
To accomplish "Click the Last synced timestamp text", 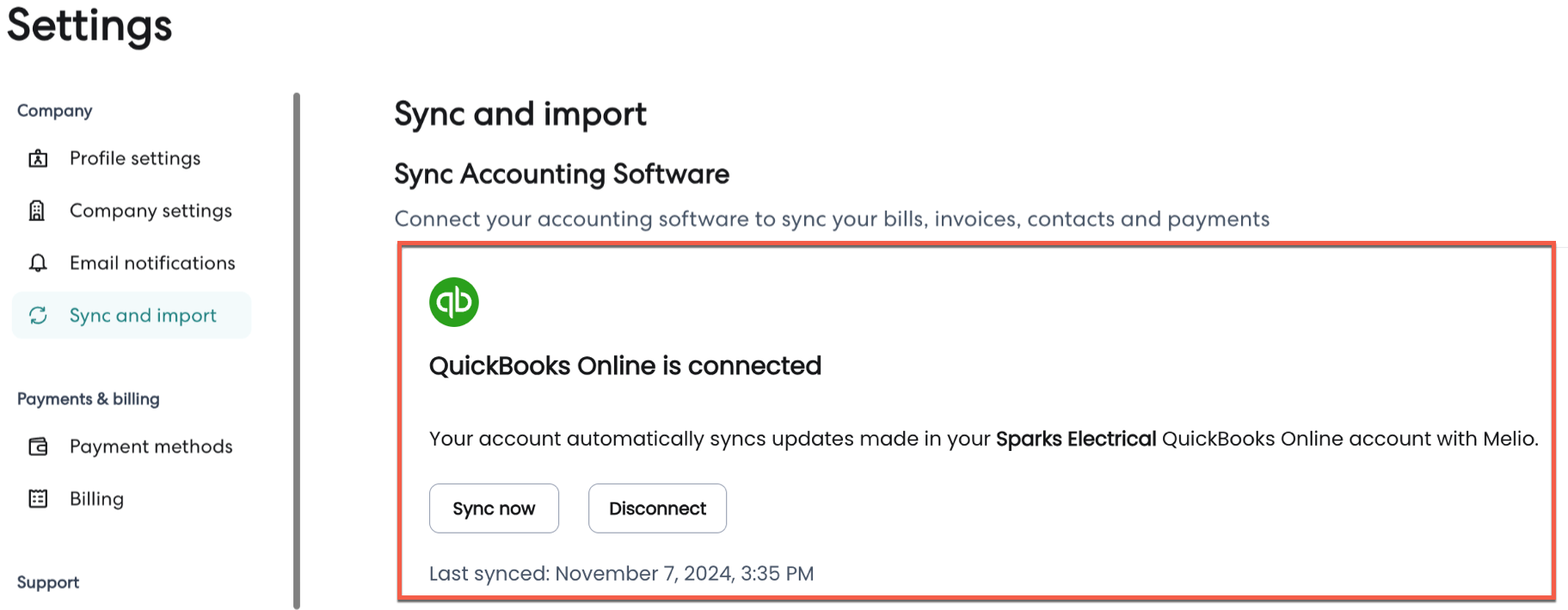I will point(621,574).
